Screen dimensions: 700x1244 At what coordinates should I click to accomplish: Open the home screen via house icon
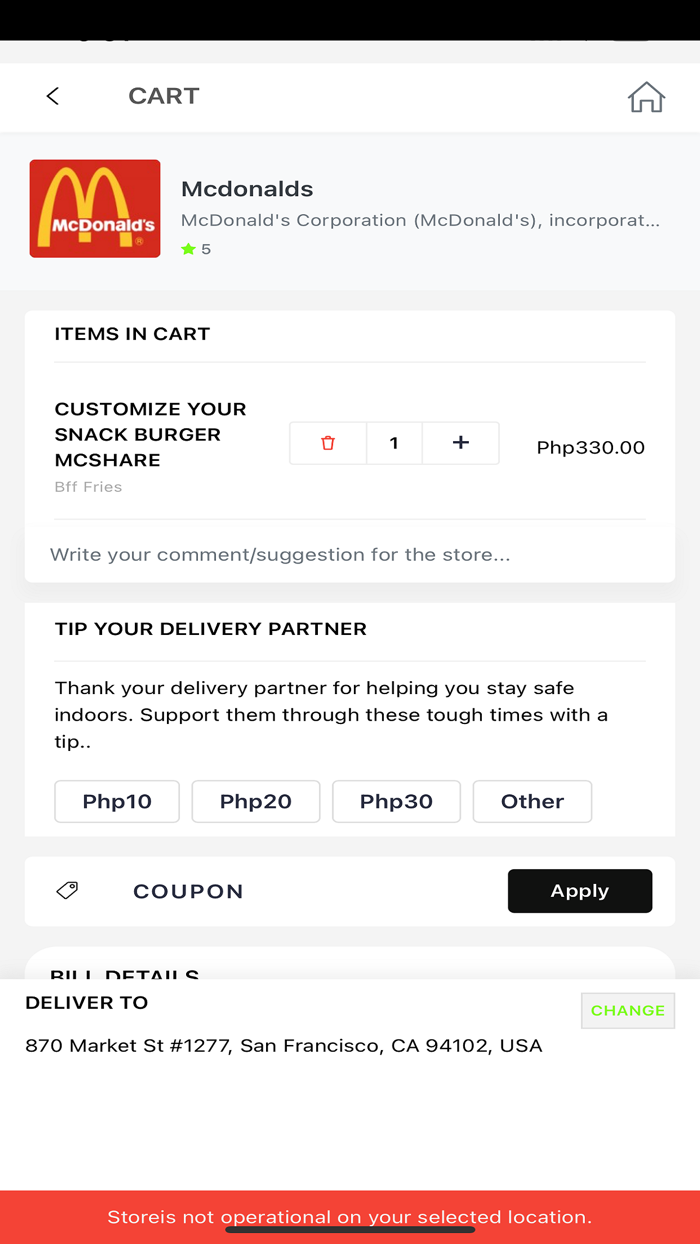point(646,96)
